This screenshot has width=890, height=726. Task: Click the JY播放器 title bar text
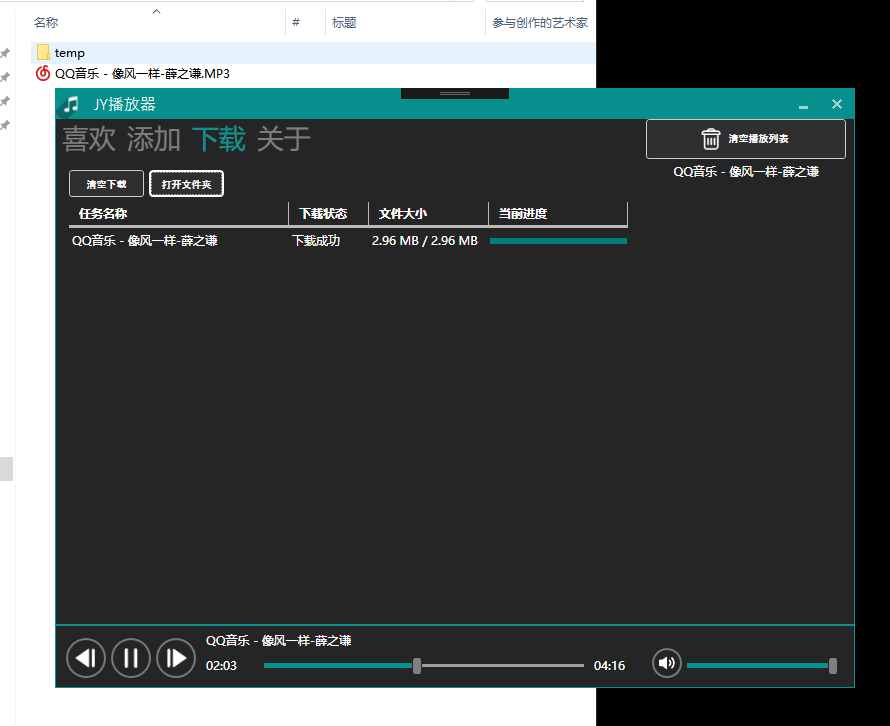(x=124, y=104)
